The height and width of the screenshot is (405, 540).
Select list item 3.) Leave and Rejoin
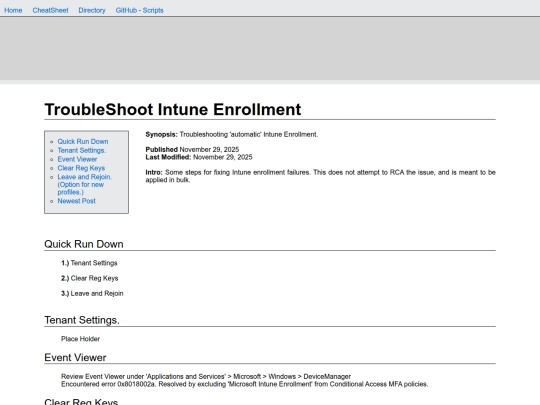tap(92, 293)
